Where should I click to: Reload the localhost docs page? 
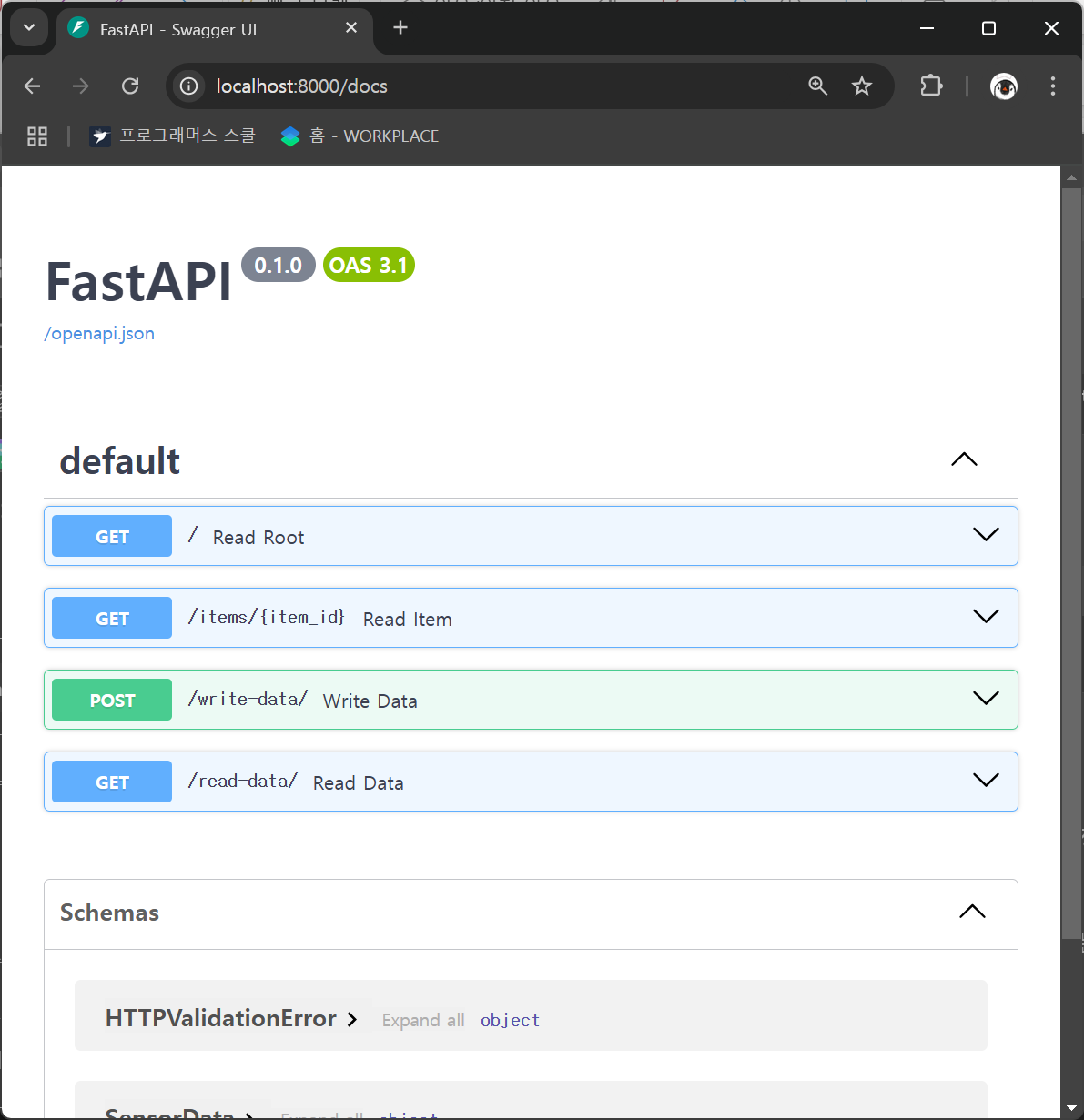click(x=130, y=86)
